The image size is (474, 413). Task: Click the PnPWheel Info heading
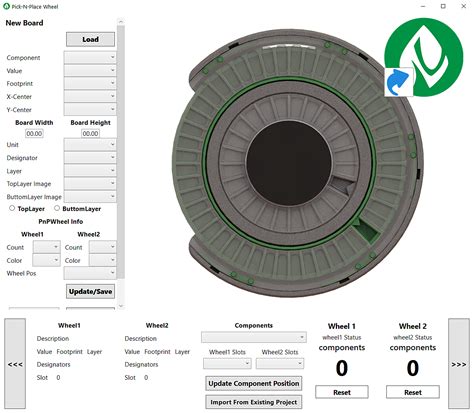[61, 221]
